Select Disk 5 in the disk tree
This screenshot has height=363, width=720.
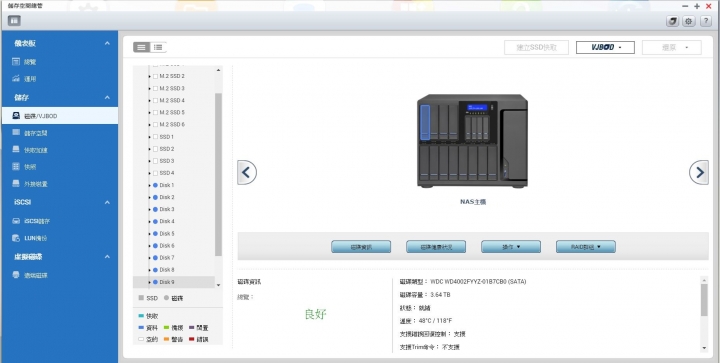[167, 234]
